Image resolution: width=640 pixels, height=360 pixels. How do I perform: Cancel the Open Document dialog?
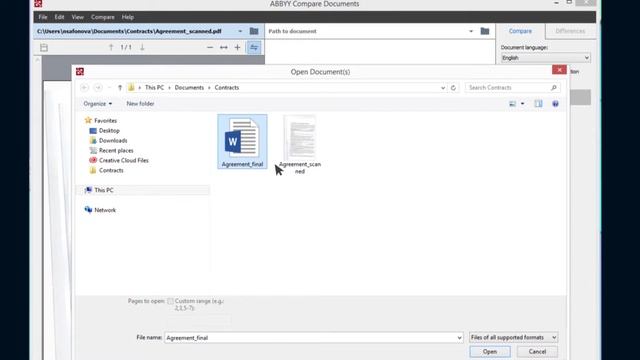pyautogui.click(x=537, y=351)
